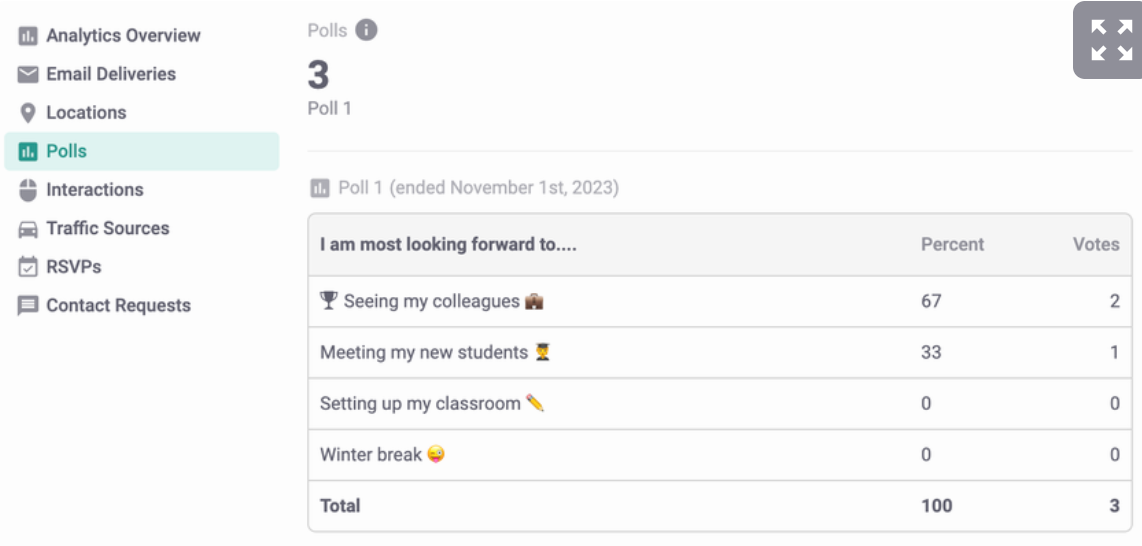Image resolution: width=1142 pixels, height=546 pixels.
Task: Click the info icon next to Polls
Action: (x=367, y=31)
